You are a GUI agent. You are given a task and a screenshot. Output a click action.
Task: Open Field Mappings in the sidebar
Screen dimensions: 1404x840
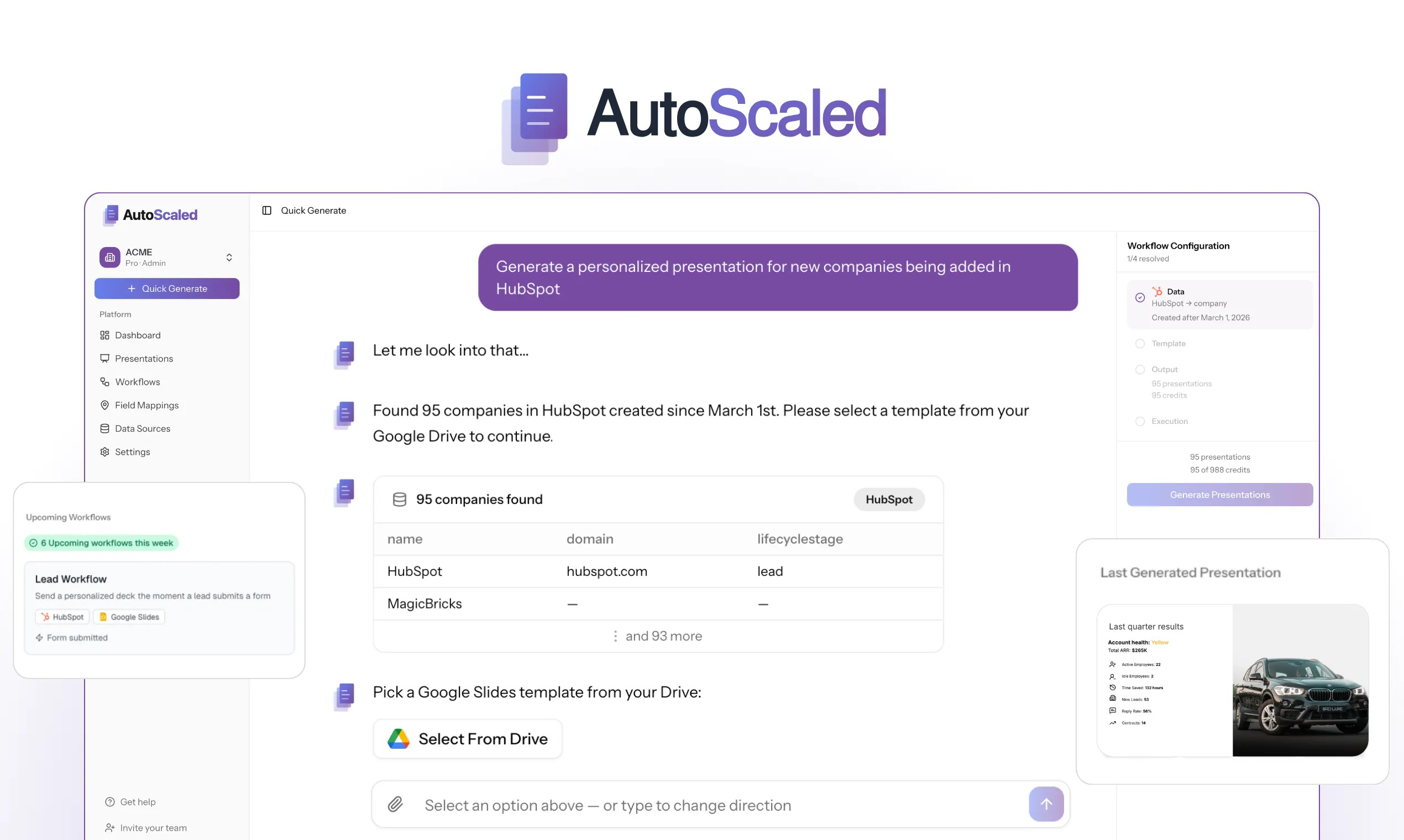pos(146,405)
